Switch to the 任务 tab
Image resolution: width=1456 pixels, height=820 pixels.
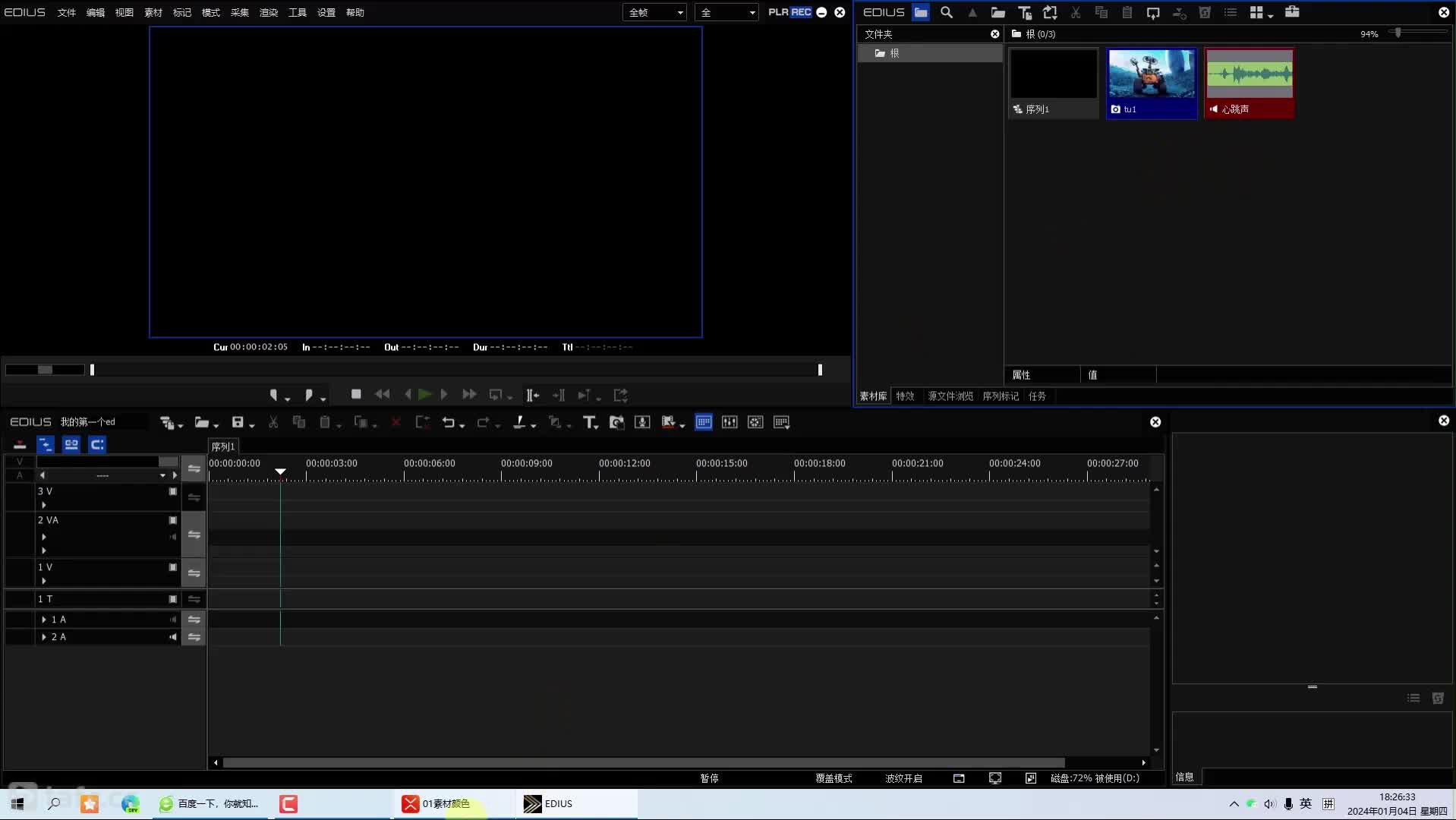pyautogui.click(x=1037, y=396)
